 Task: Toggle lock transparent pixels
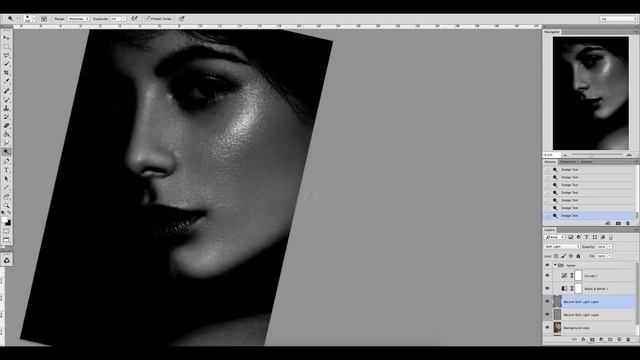556,256
